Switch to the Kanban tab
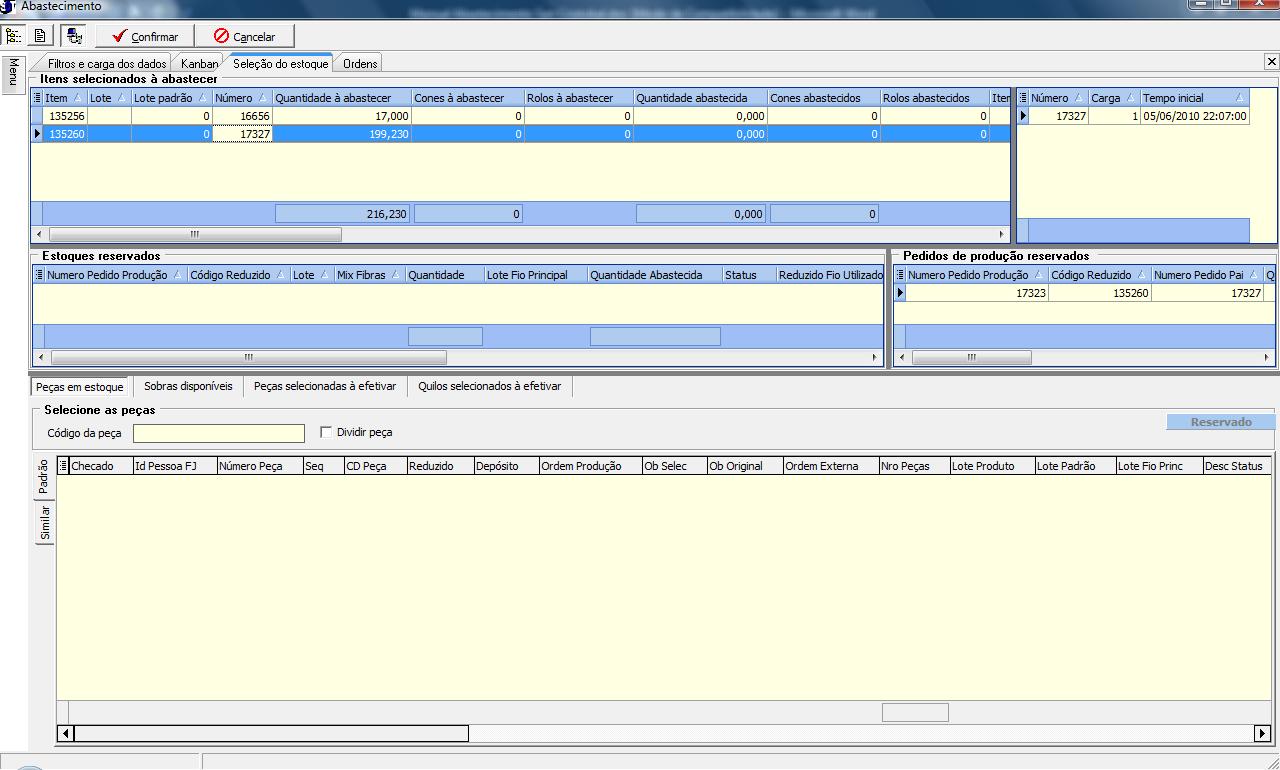Screen dimensions: 1280x770 click(198, 64)
